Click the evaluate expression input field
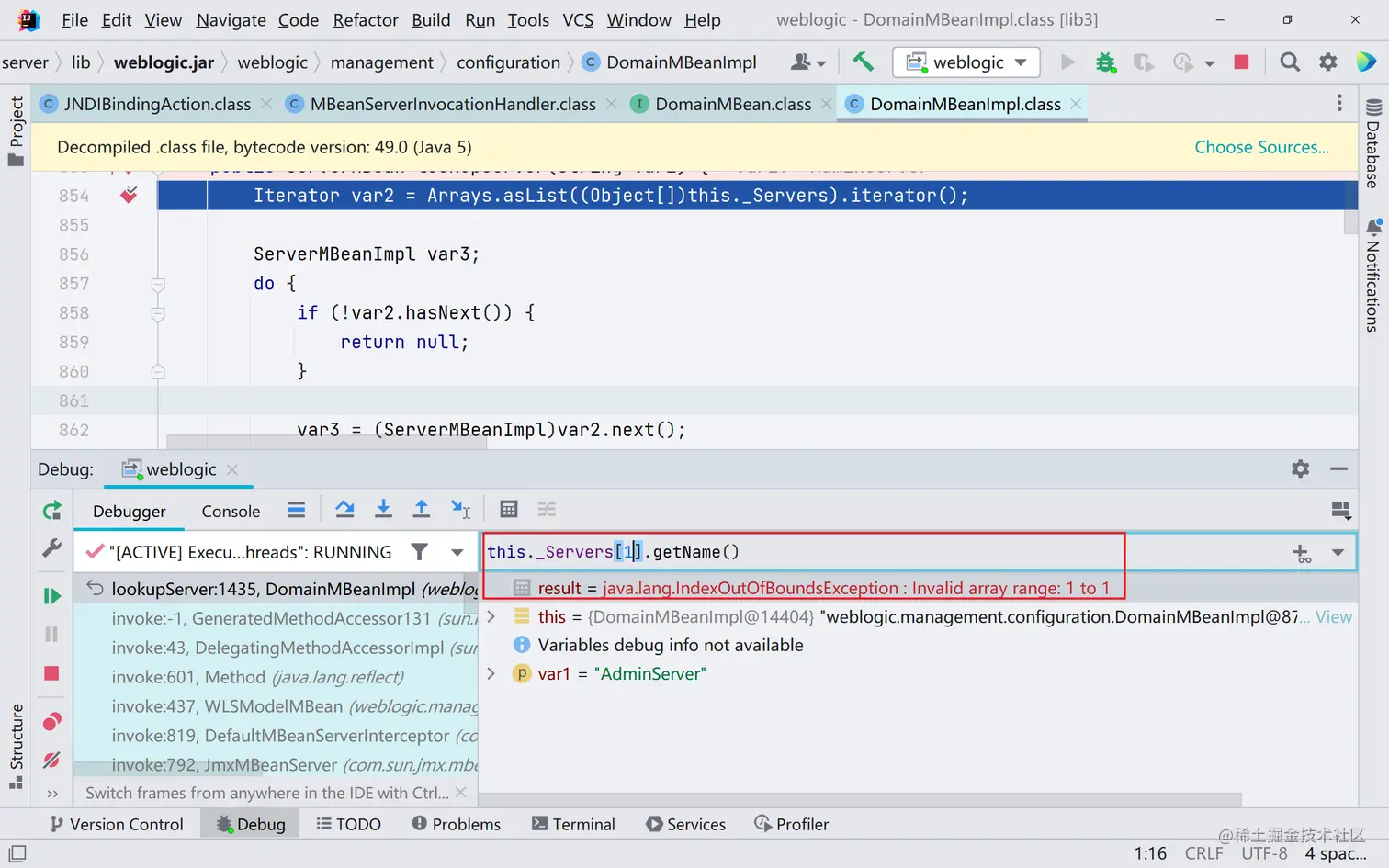 pyautogui.click(x=882, y=552)
